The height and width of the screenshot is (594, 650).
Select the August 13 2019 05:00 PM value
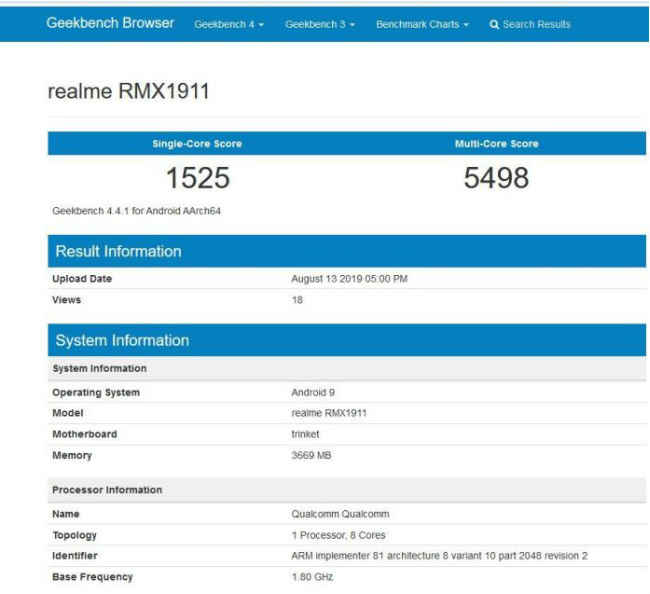349,279
